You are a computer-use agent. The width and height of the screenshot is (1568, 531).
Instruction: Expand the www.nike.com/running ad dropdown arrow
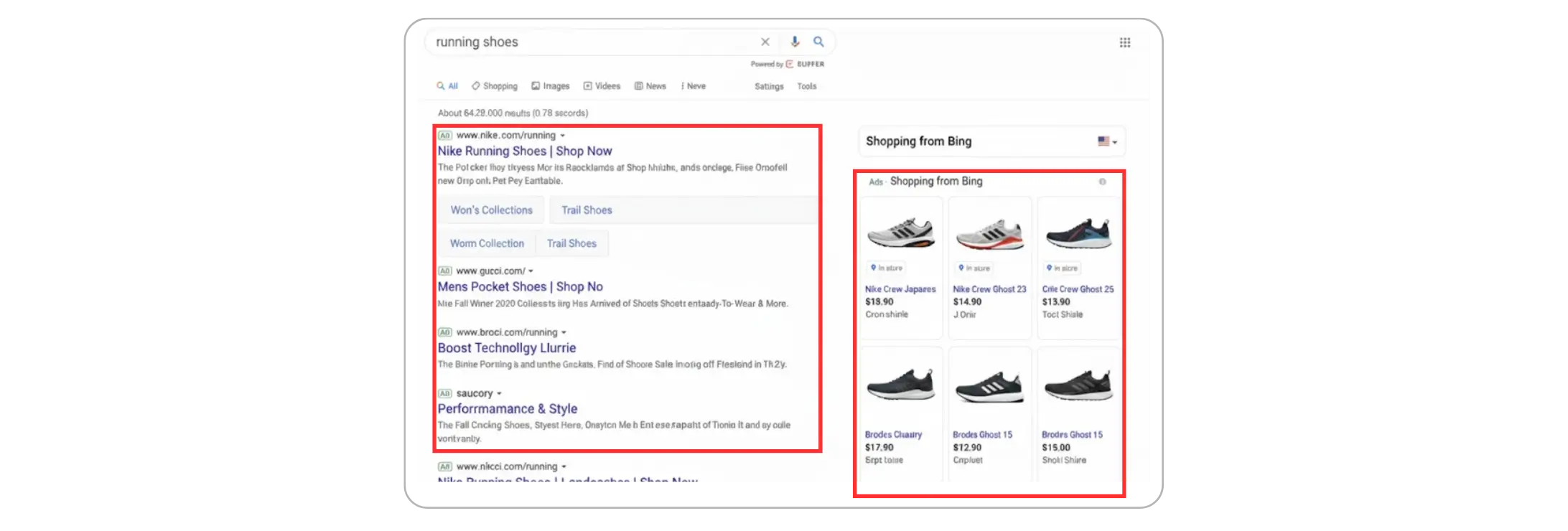(563, 136)
